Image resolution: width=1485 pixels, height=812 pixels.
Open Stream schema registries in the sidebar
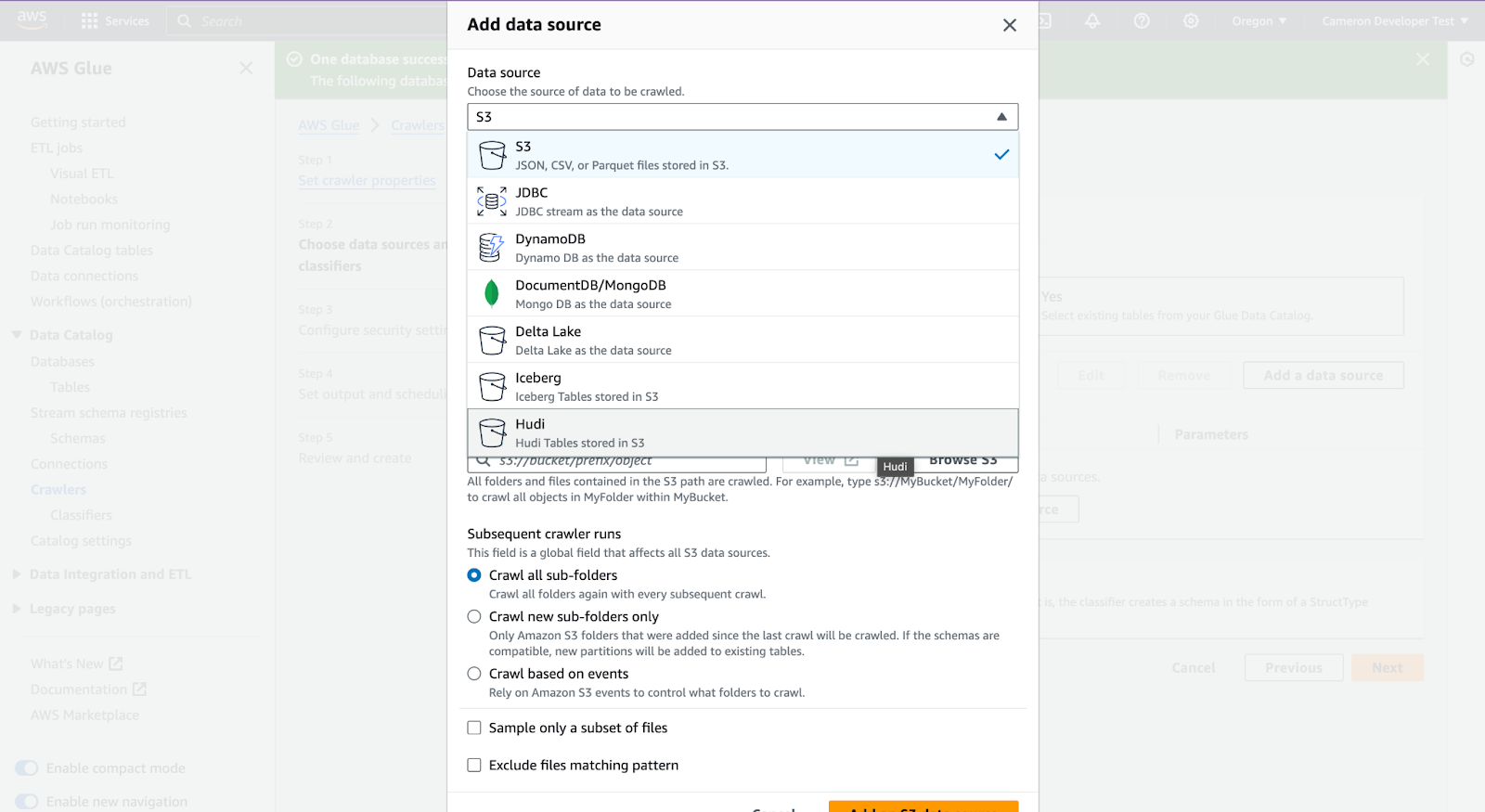109,413
